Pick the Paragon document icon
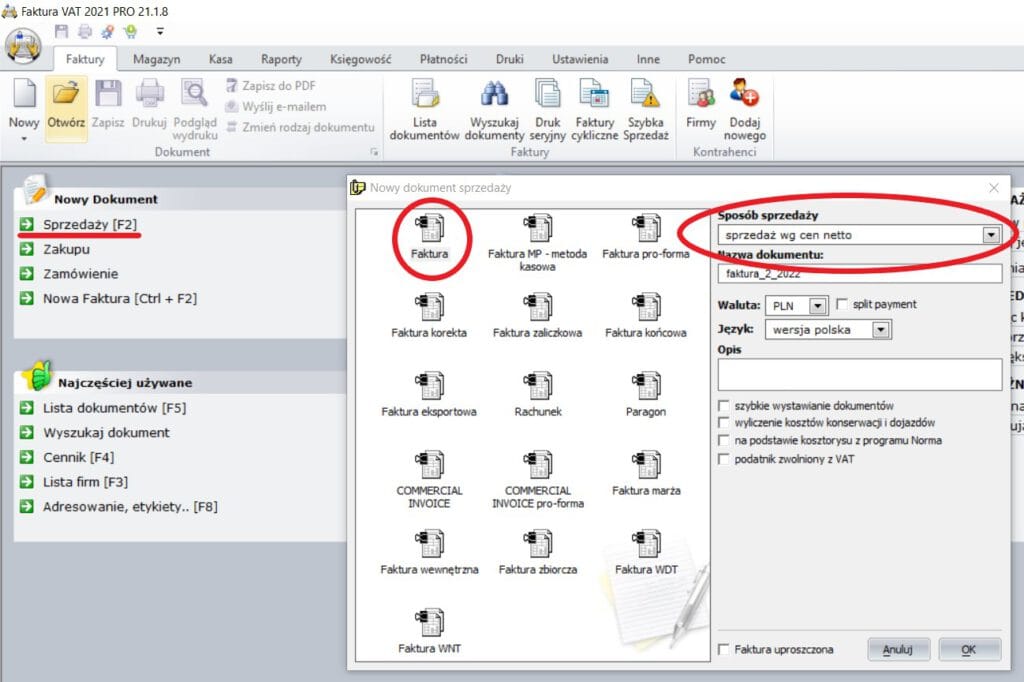This screenshot has height=682, width=1024. [x=645, y=385]
